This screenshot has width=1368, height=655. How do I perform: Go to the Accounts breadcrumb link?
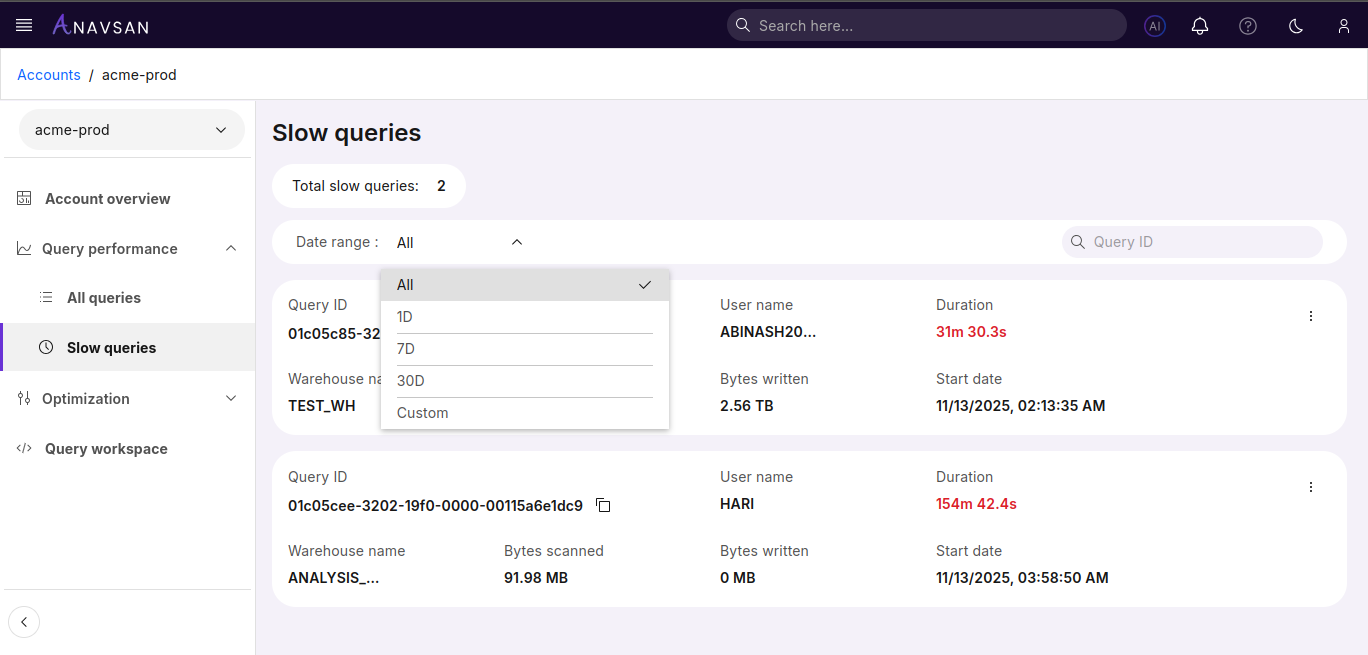(x=49, y=75)
